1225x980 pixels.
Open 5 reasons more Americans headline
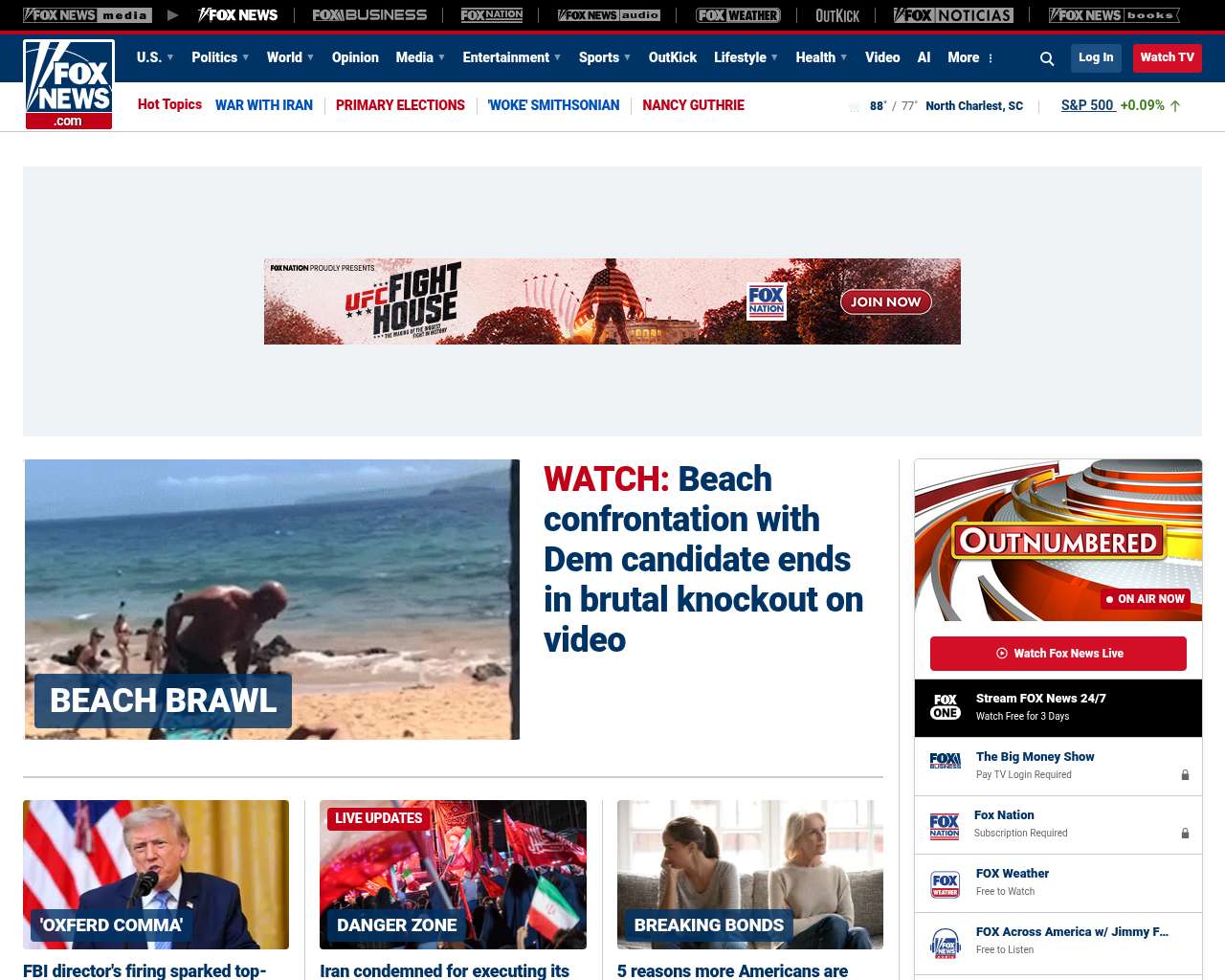[x=732, y=970]
